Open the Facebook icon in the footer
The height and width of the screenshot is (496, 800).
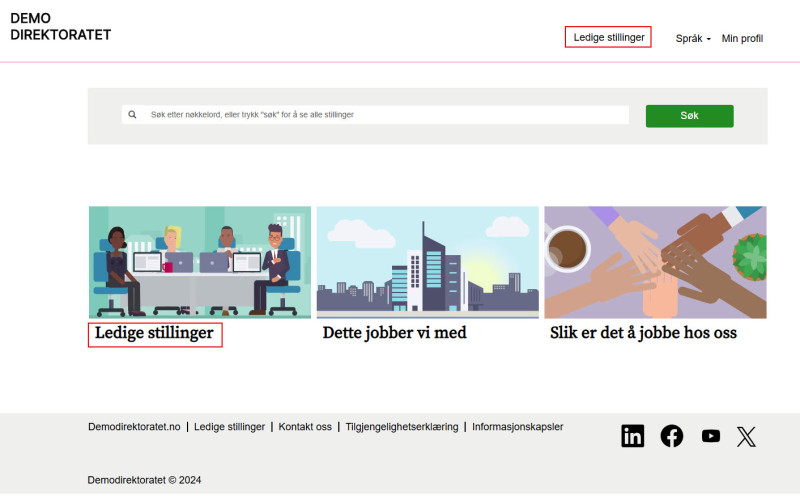671,436
